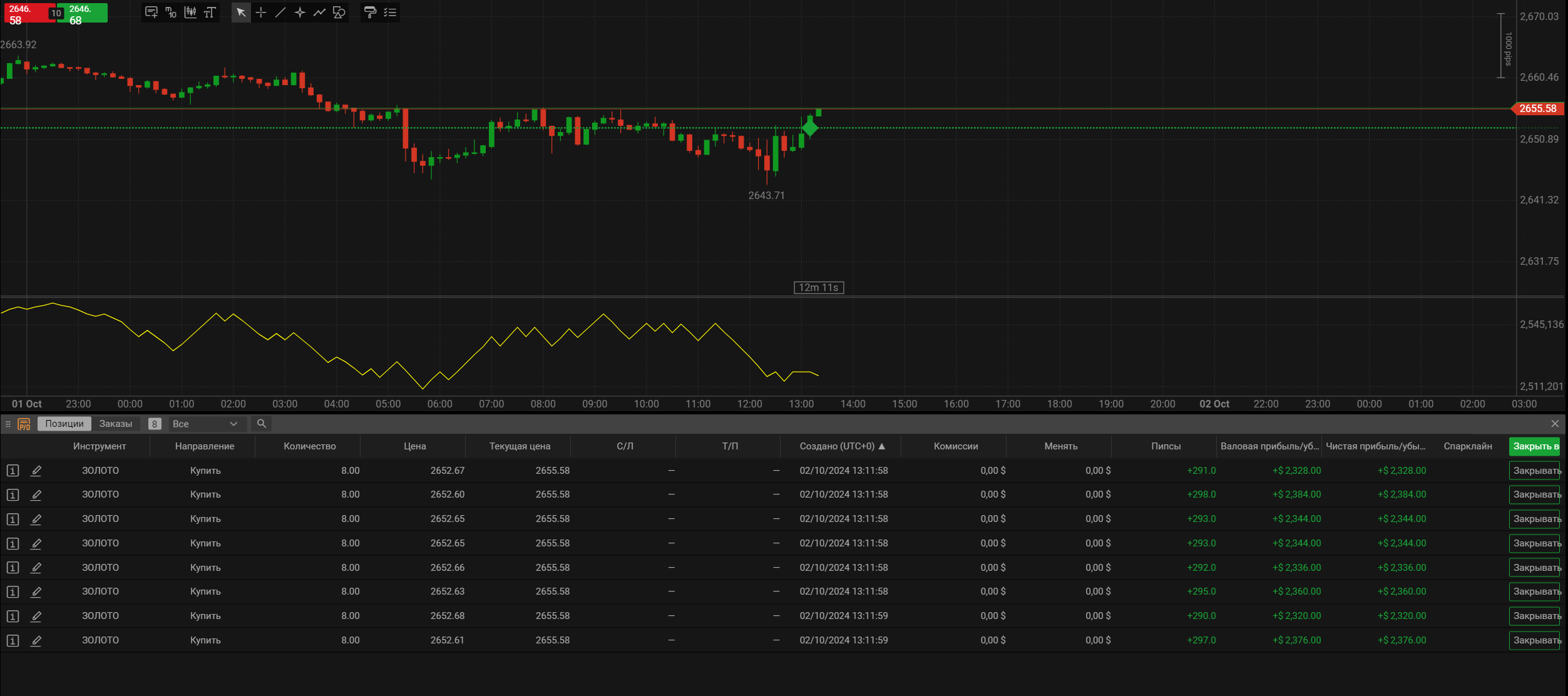The width and height of the screenshot is (1568, 696).
Task: Close the position with profit +$ 2,384.00
Action: click(x=1535, y=495)
